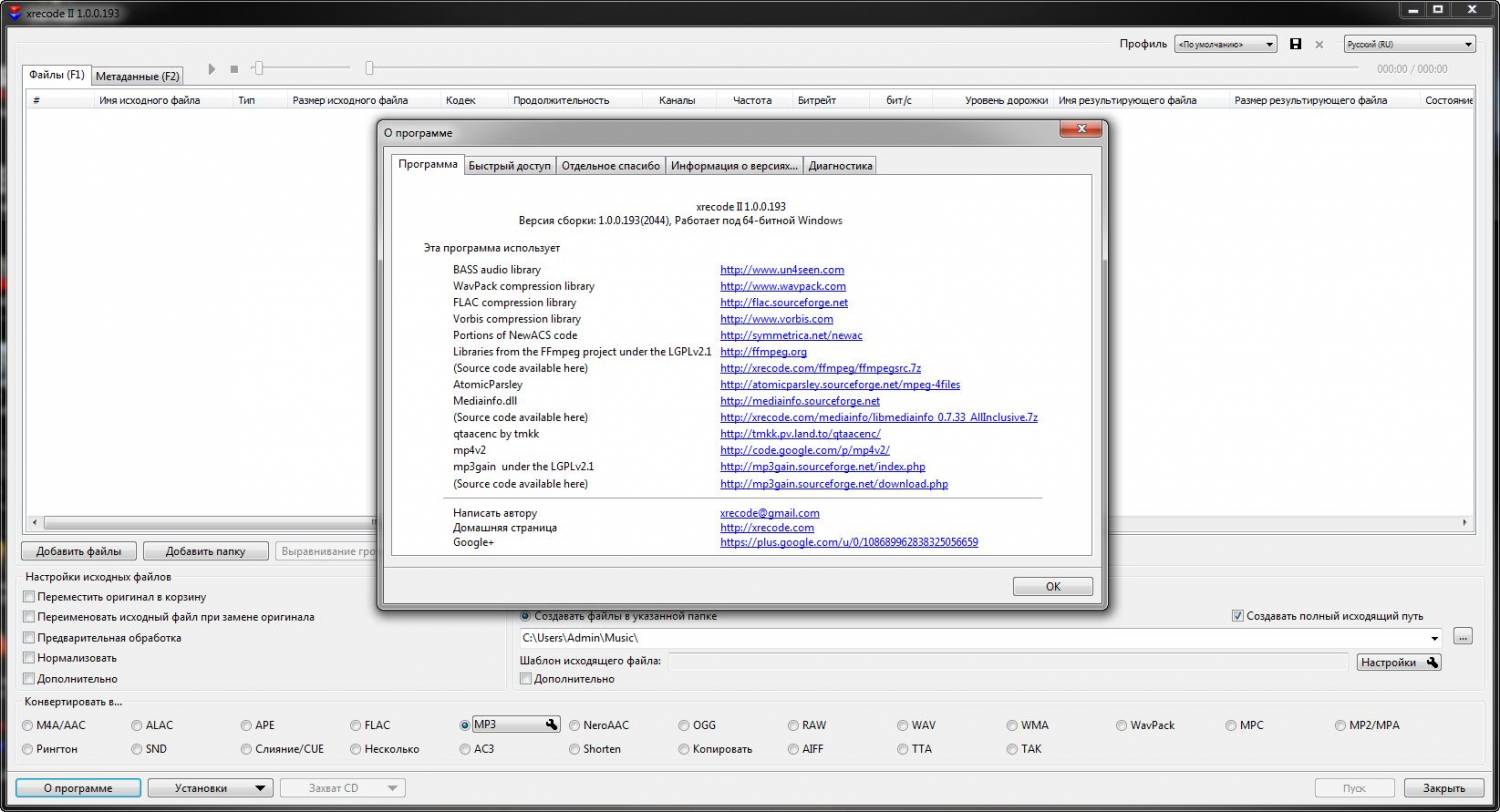This screenshot has height=812, width=1500.
Task: Expand the output folder path dropdown
Action: 1434,637
